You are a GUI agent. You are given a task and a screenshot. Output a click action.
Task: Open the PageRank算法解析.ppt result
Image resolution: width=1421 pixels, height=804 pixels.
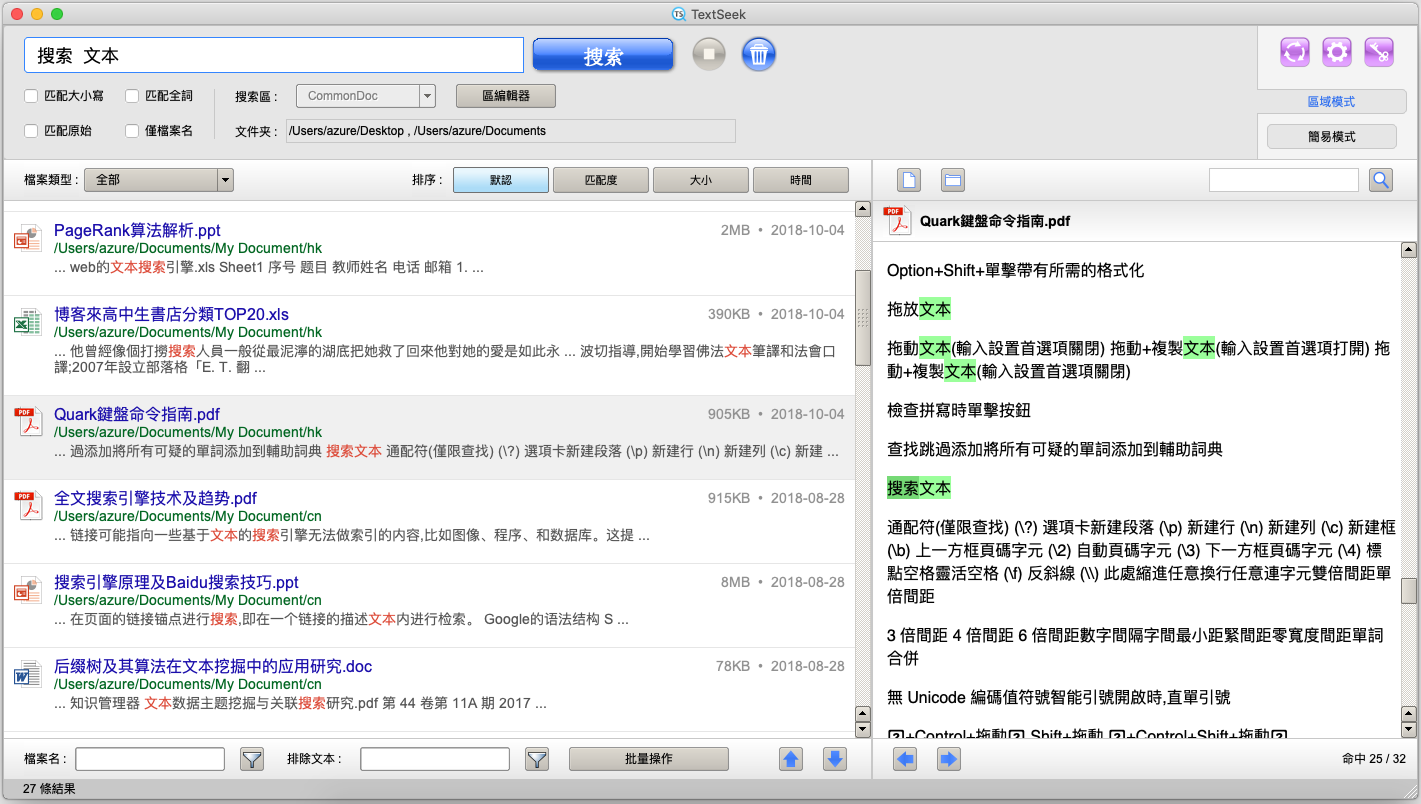137,230
